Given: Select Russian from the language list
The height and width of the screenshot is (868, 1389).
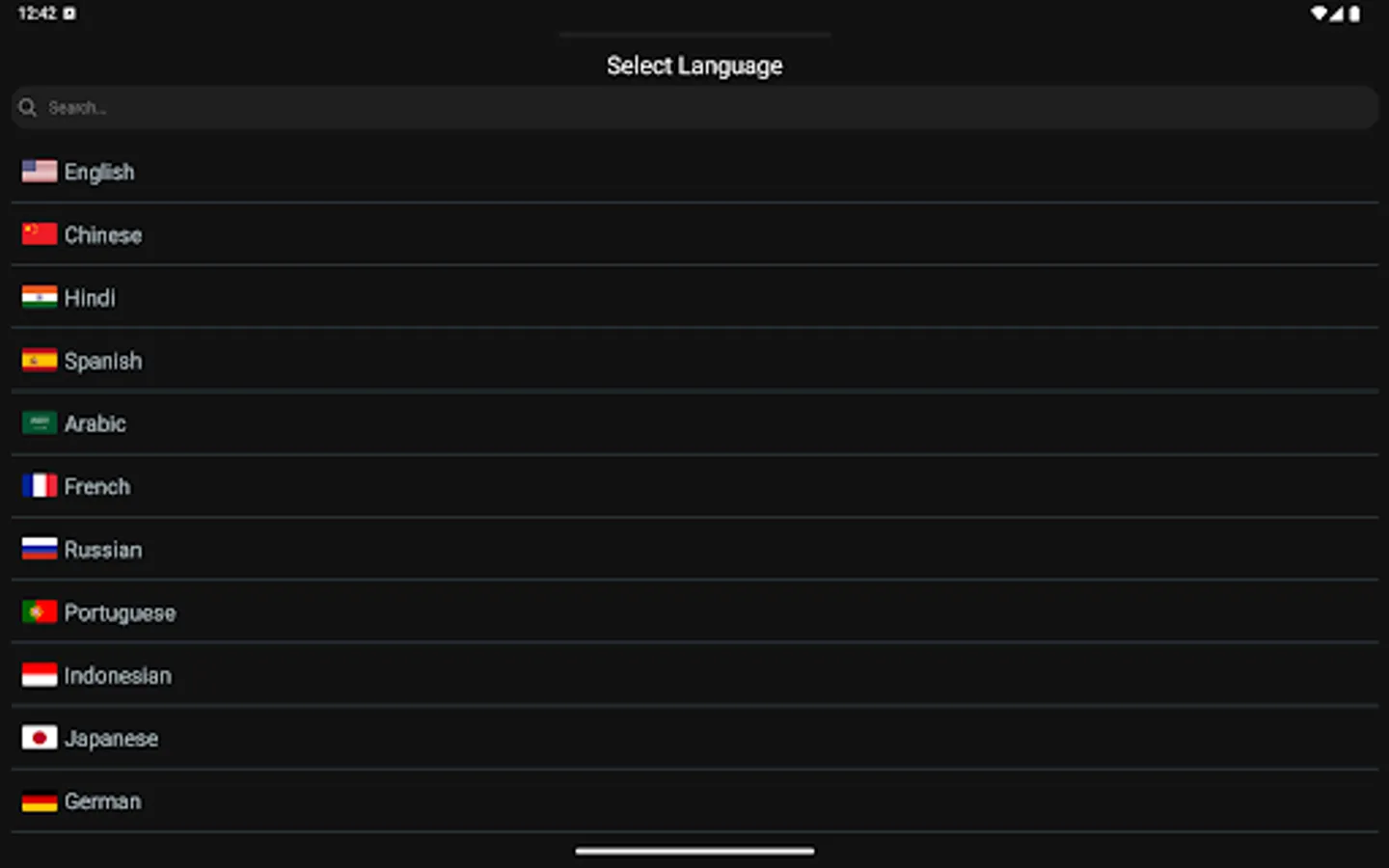Looking at the screenshot, I should (x=103, y=549).
